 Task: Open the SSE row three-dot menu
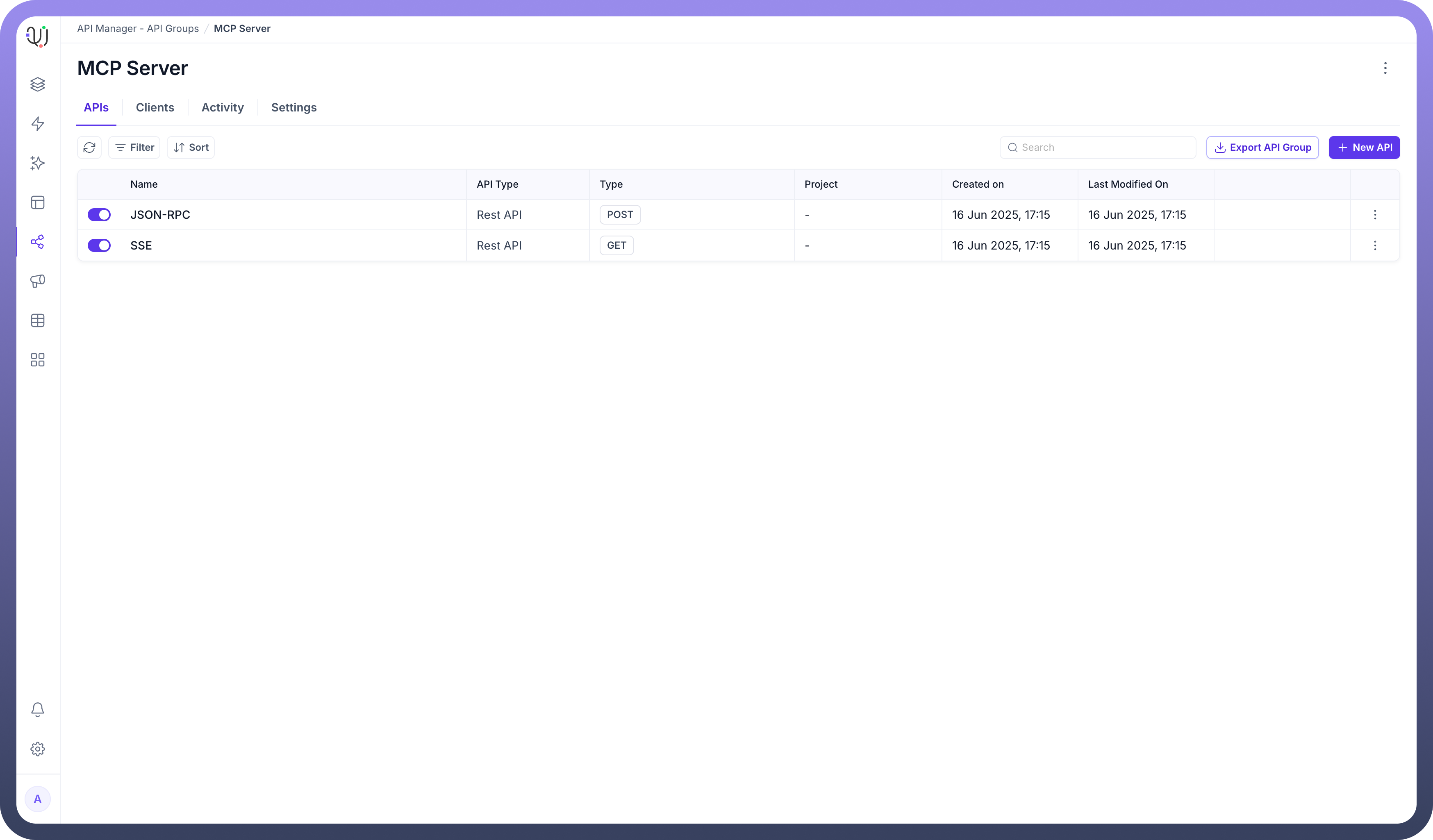[1375, 245]
